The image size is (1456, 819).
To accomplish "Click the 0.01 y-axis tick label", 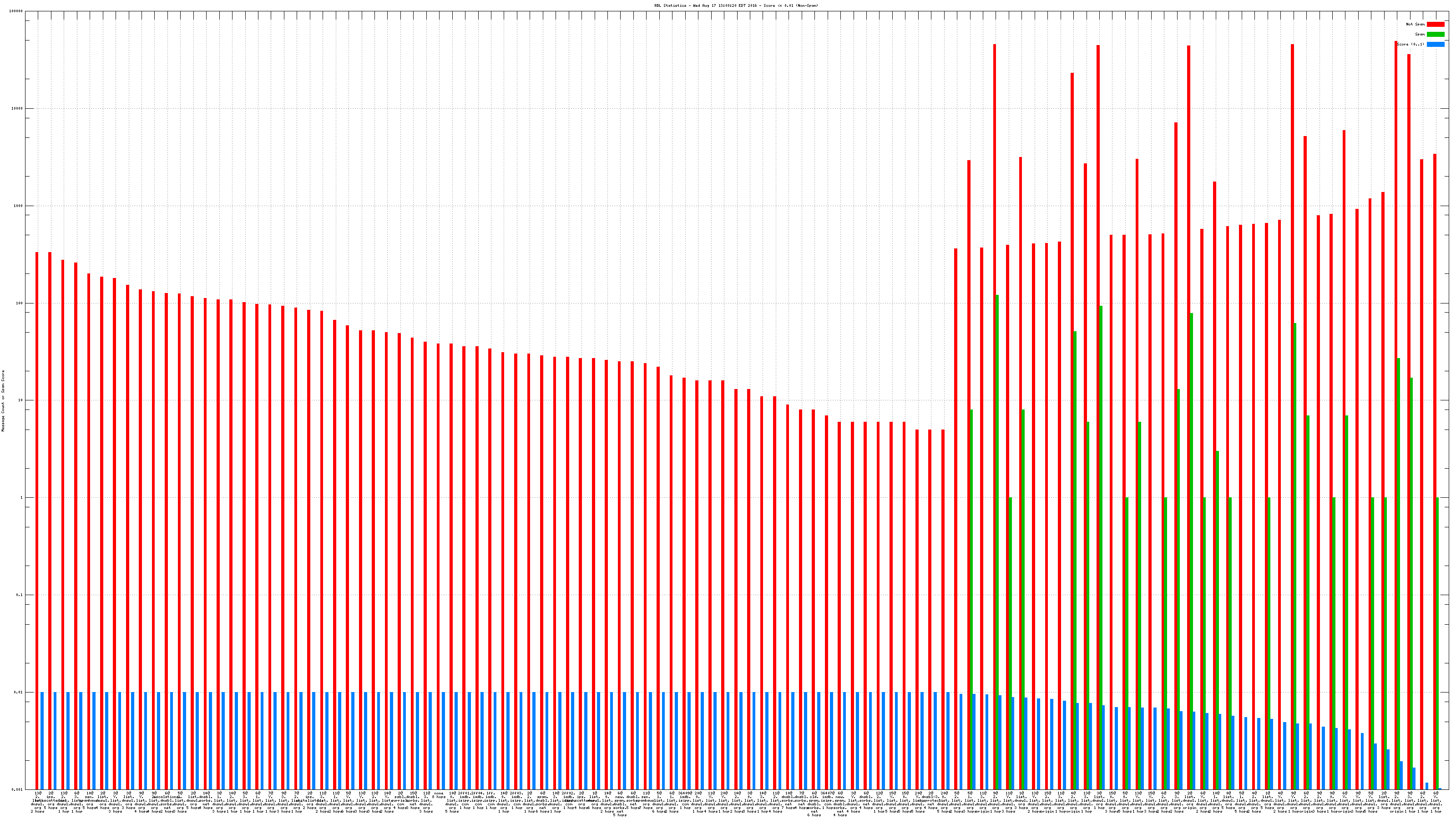I will pyautogui.click(x=19, y=692).
